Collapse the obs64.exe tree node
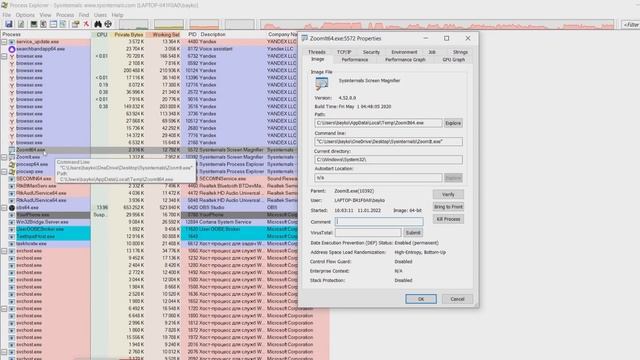This screenshot has height=360, width=640. [x=4, y=208]
